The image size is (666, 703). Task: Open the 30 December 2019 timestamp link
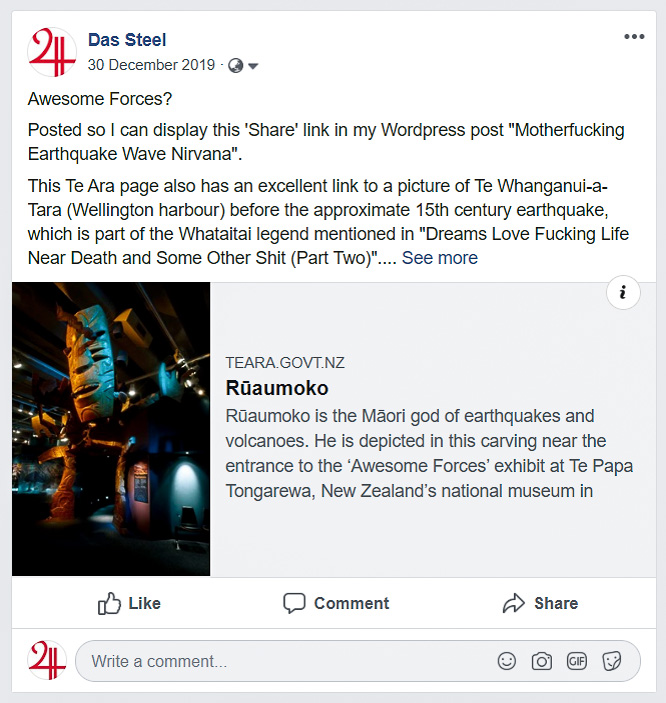(x=151, y=65)
